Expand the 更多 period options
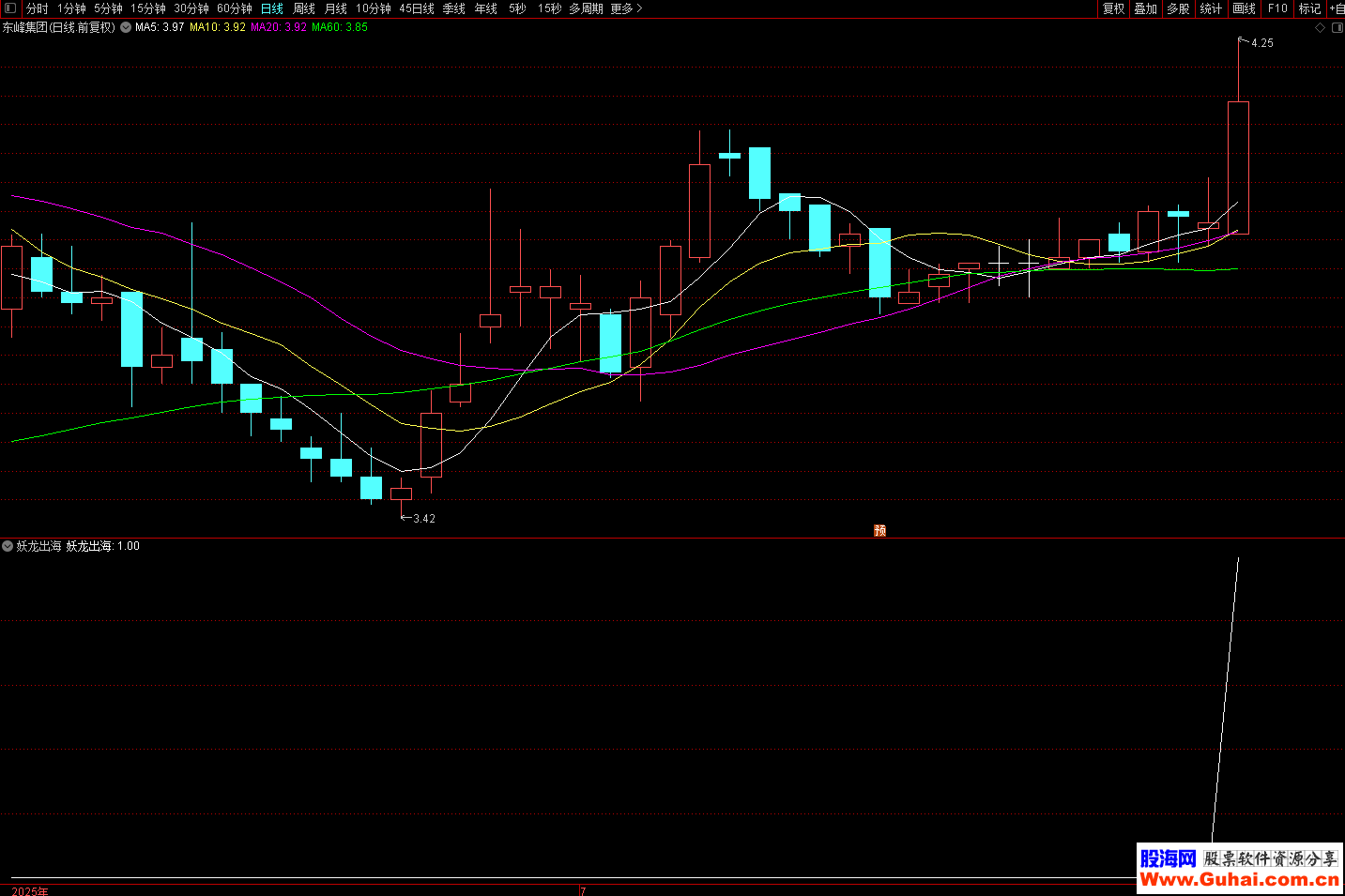The height and width of the screenshot is (896, 1345). (626, 8)
